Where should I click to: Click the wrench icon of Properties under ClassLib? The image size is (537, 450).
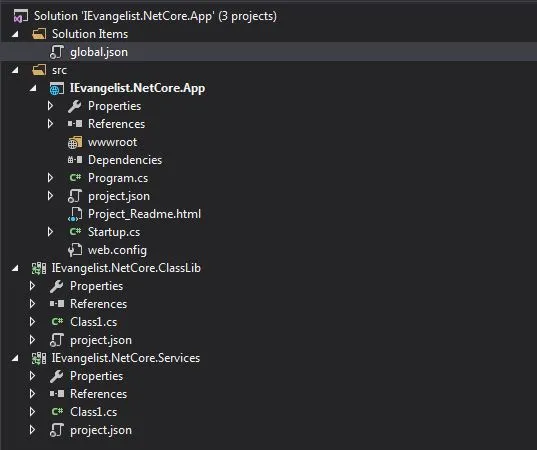click(x=57, y=286)
